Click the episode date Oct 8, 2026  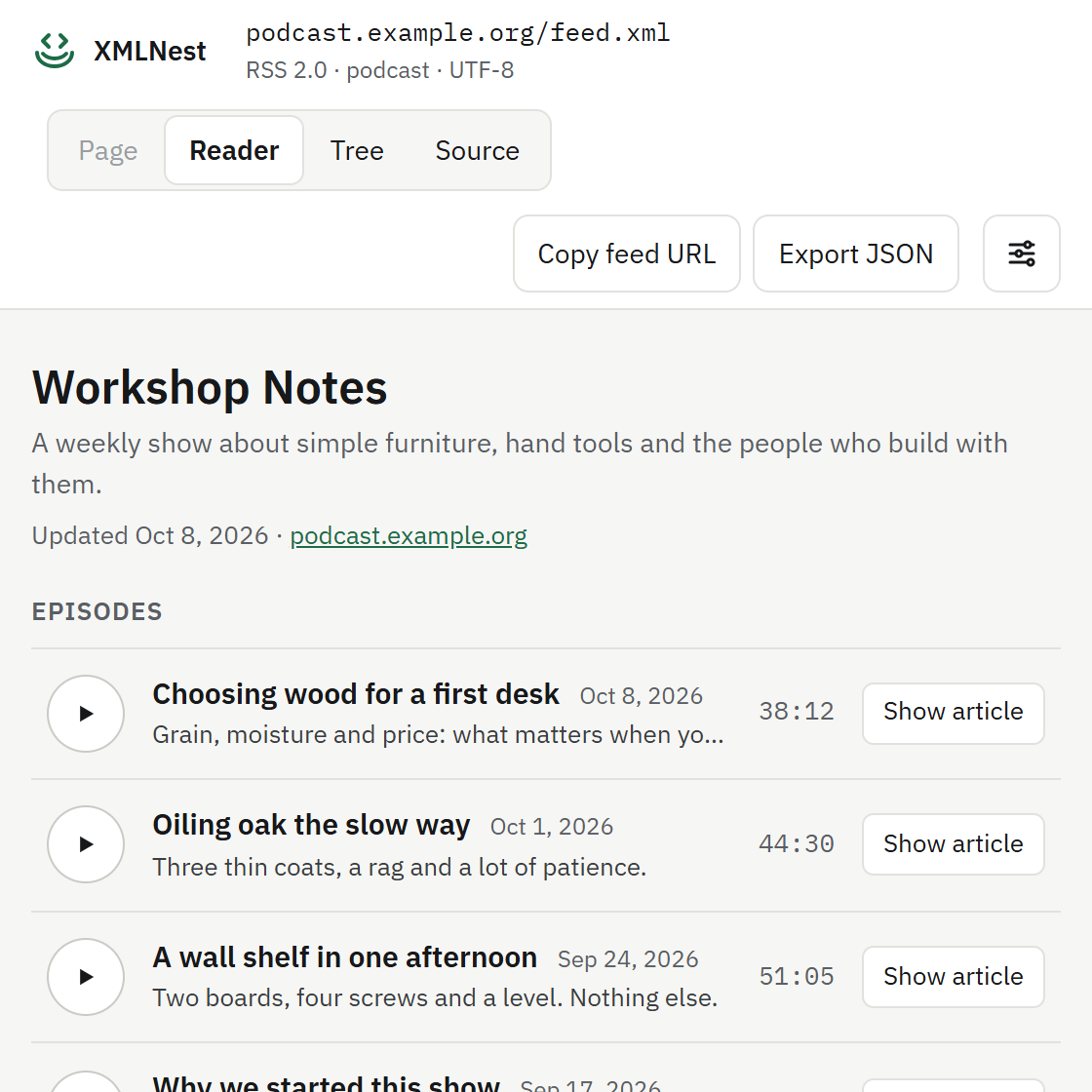click(x=642, y=696)
